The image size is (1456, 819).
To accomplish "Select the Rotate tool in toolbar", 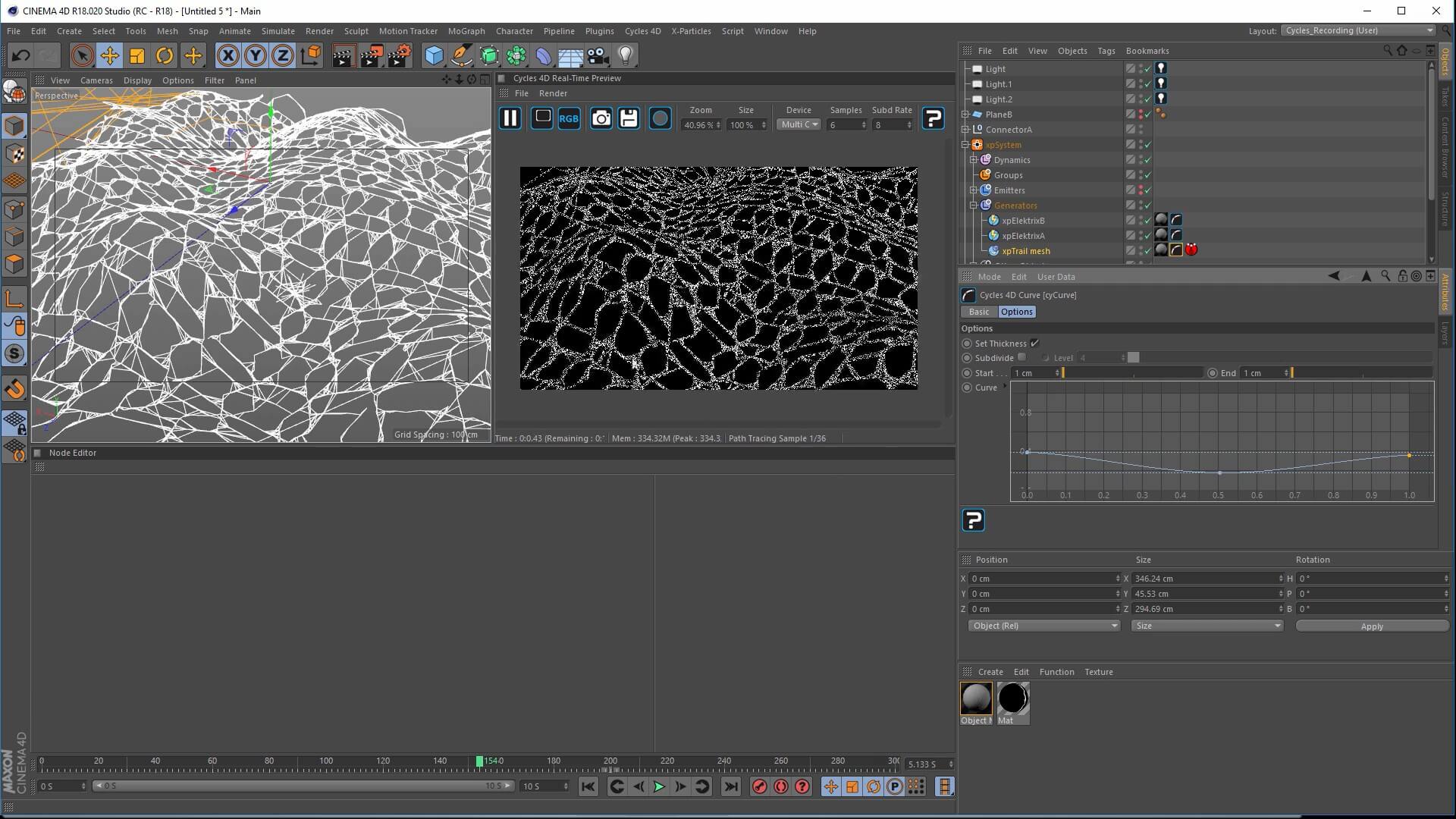I will click(165, 55).
